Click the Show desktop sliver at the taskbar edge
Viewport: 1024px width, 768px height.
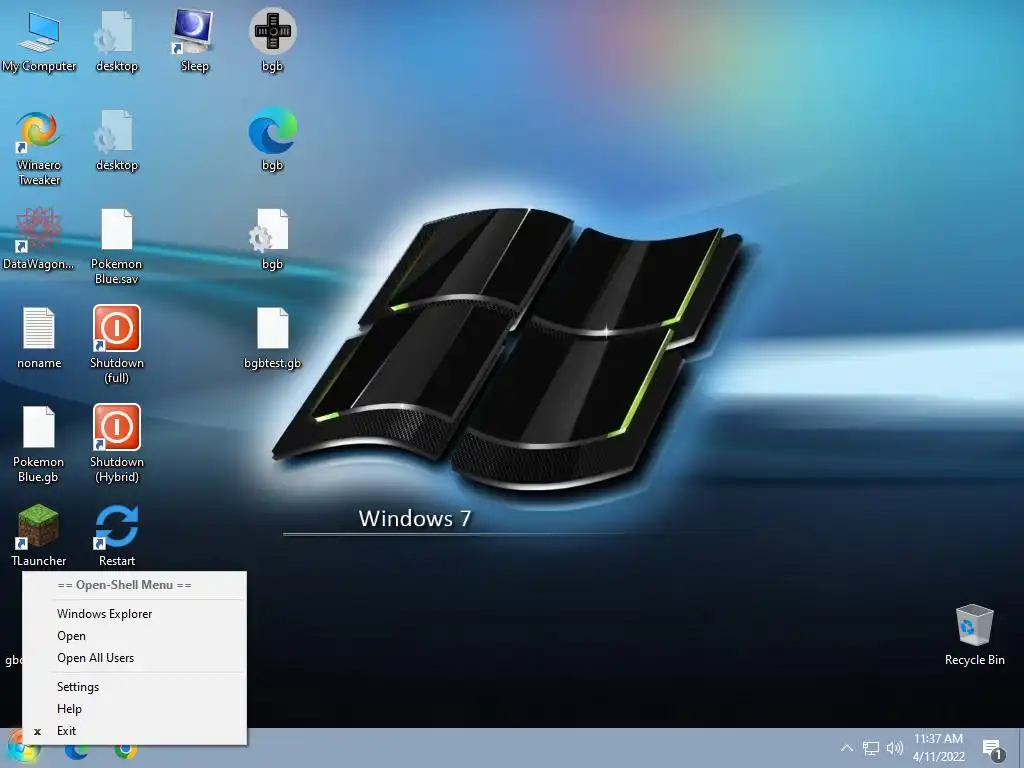coord(1021,748)
